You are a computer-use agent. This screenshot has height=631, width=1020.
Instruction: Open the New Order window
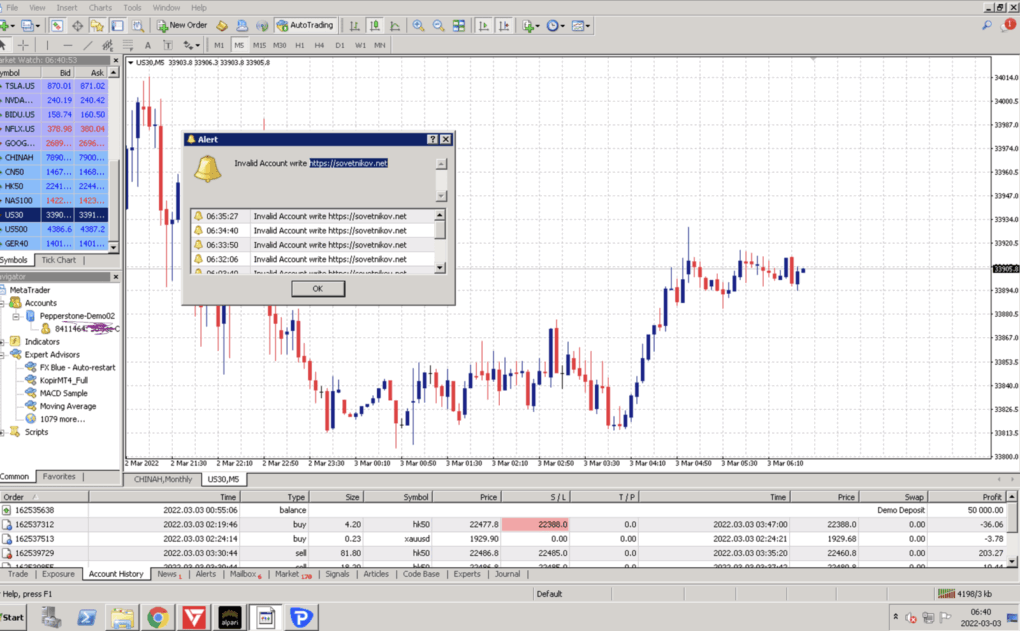click(181, 25)
